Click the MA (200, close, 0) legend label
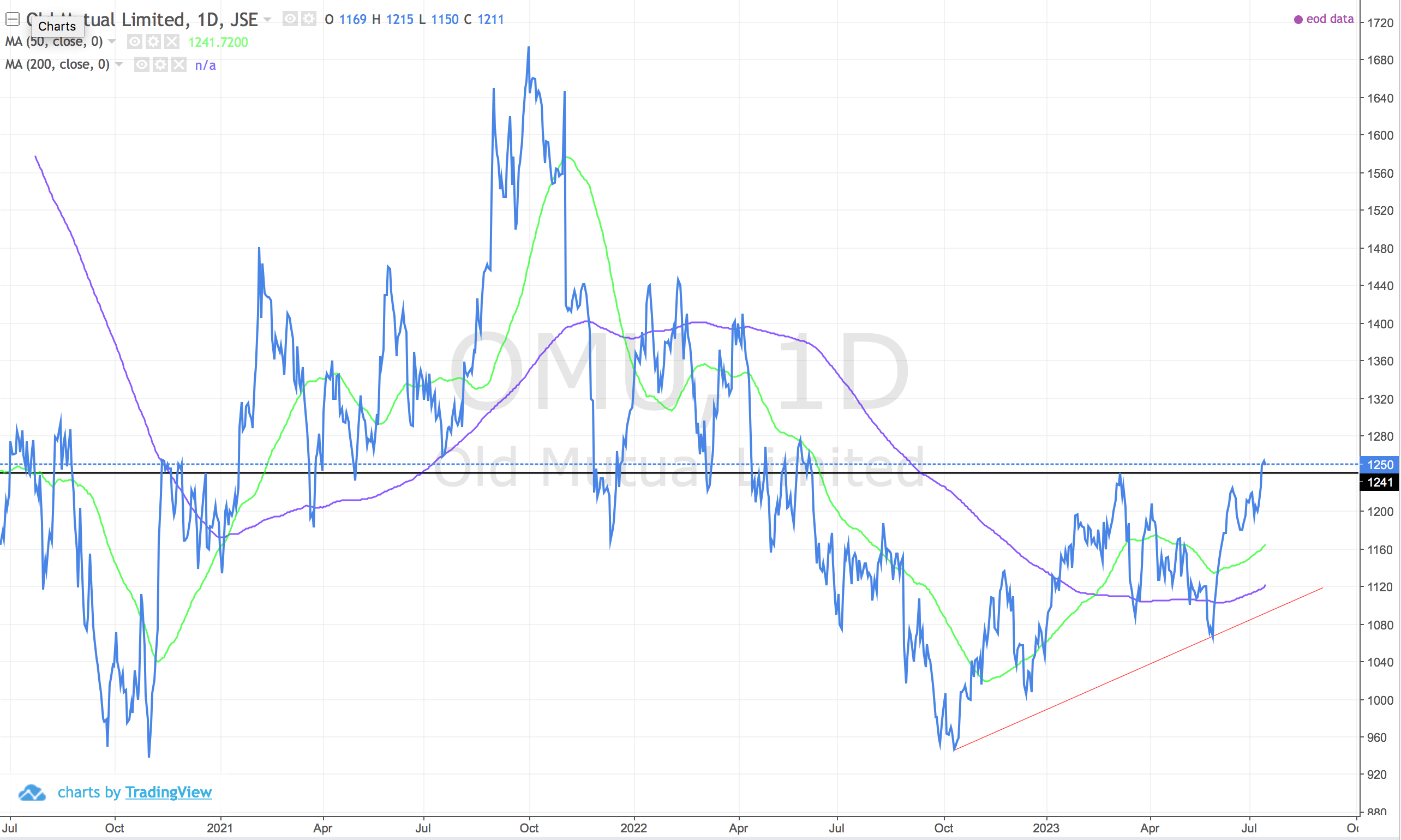The width and height of the screenshot is (1401, 840). pyautogui.click(x=57, y=64)
